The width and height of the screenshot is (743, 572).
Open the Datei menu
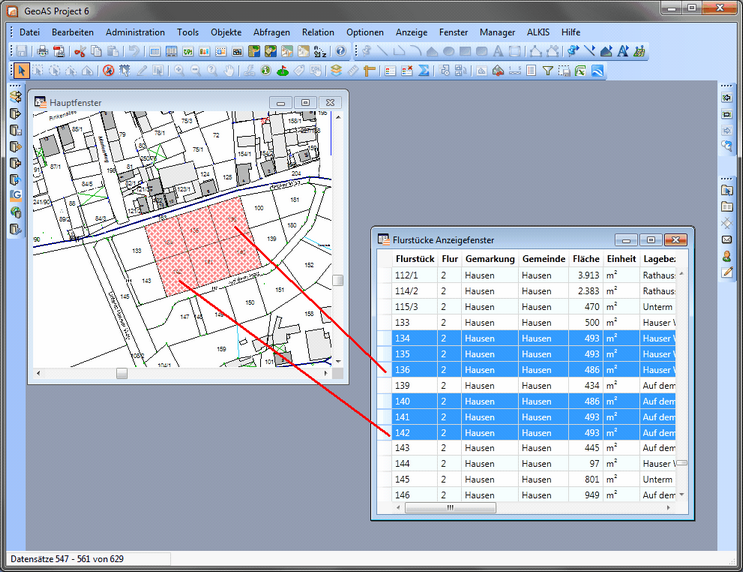point(29,32)
